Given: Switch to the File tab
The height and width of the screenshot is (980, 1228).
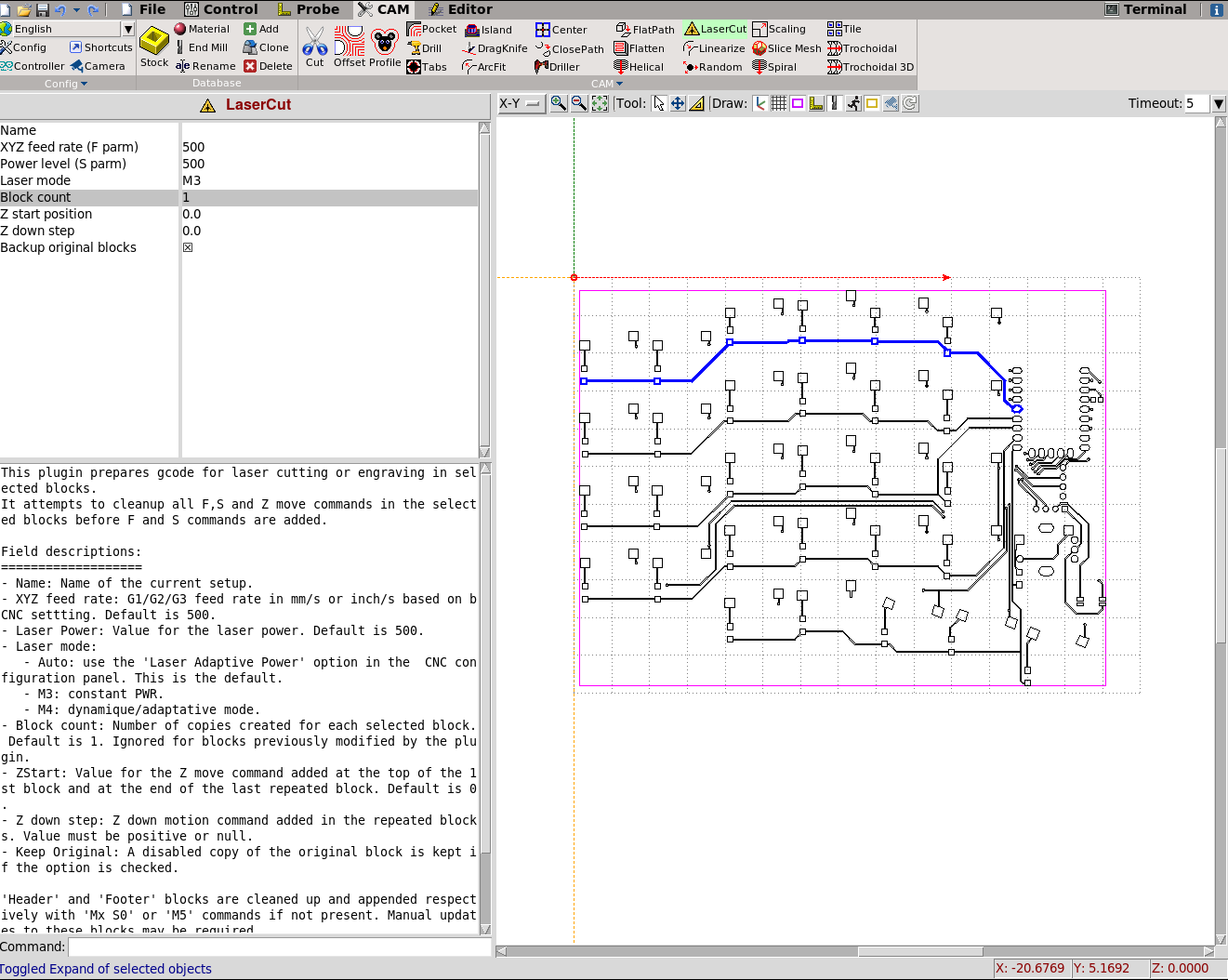Looking at the screenshot, I should pyautogui.click(x=144, y=9).
